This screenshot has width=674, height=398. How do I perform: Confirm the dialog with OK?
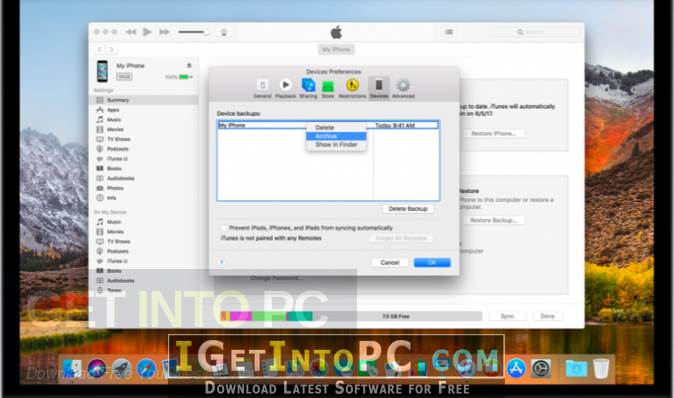(x=432, y=263)
